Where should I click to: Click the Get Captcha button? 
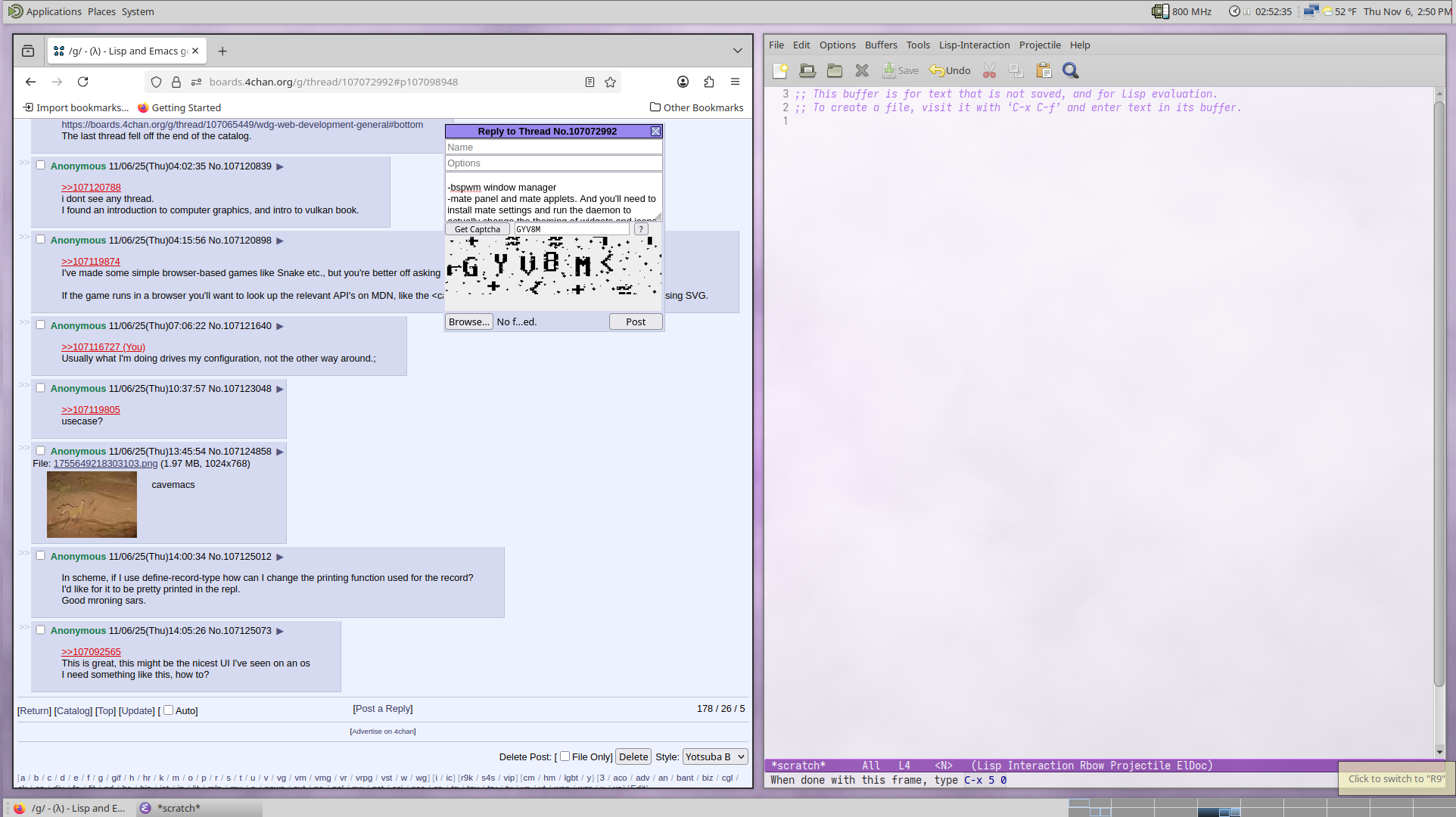click(x=477, y=229)
